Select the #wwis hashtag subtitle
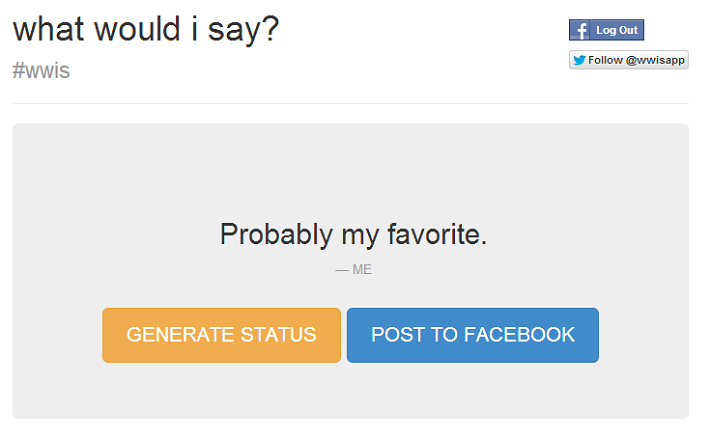The width and height of the screenshot is (710, 439). [x=41, y=71]
